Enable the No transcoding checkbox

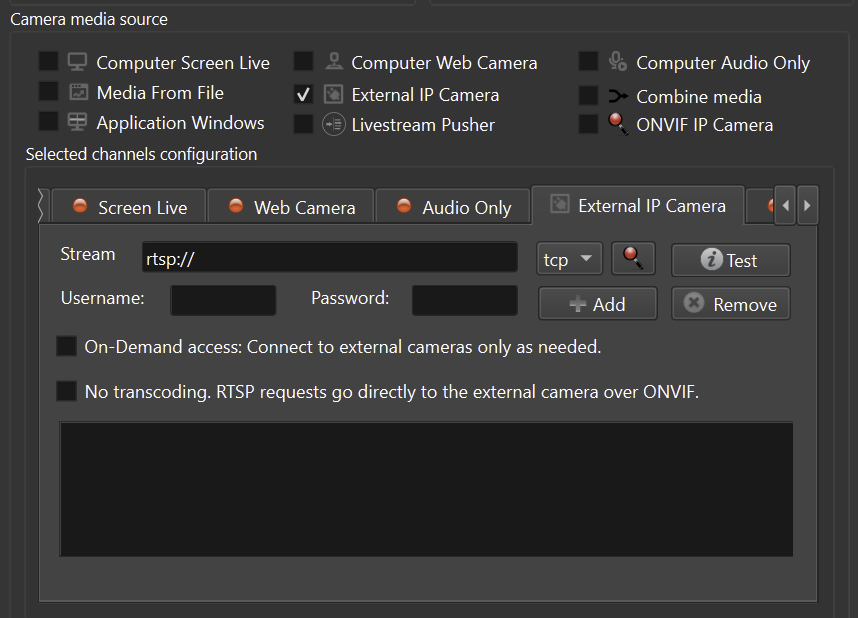click(66, 391)
